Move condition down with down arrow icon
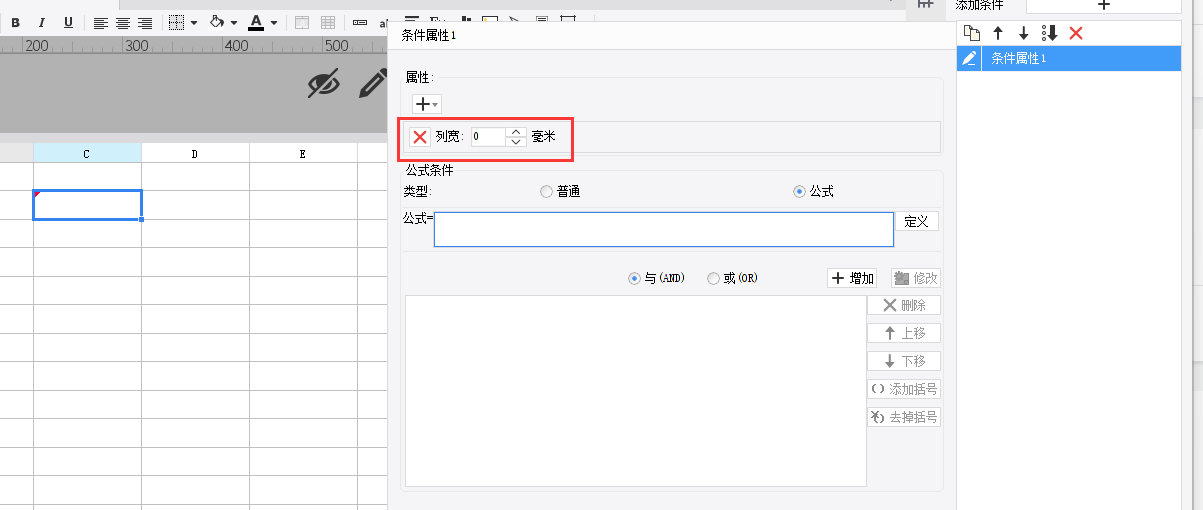This screenshot has height=510, width=1203. (x=1023, y=33)
